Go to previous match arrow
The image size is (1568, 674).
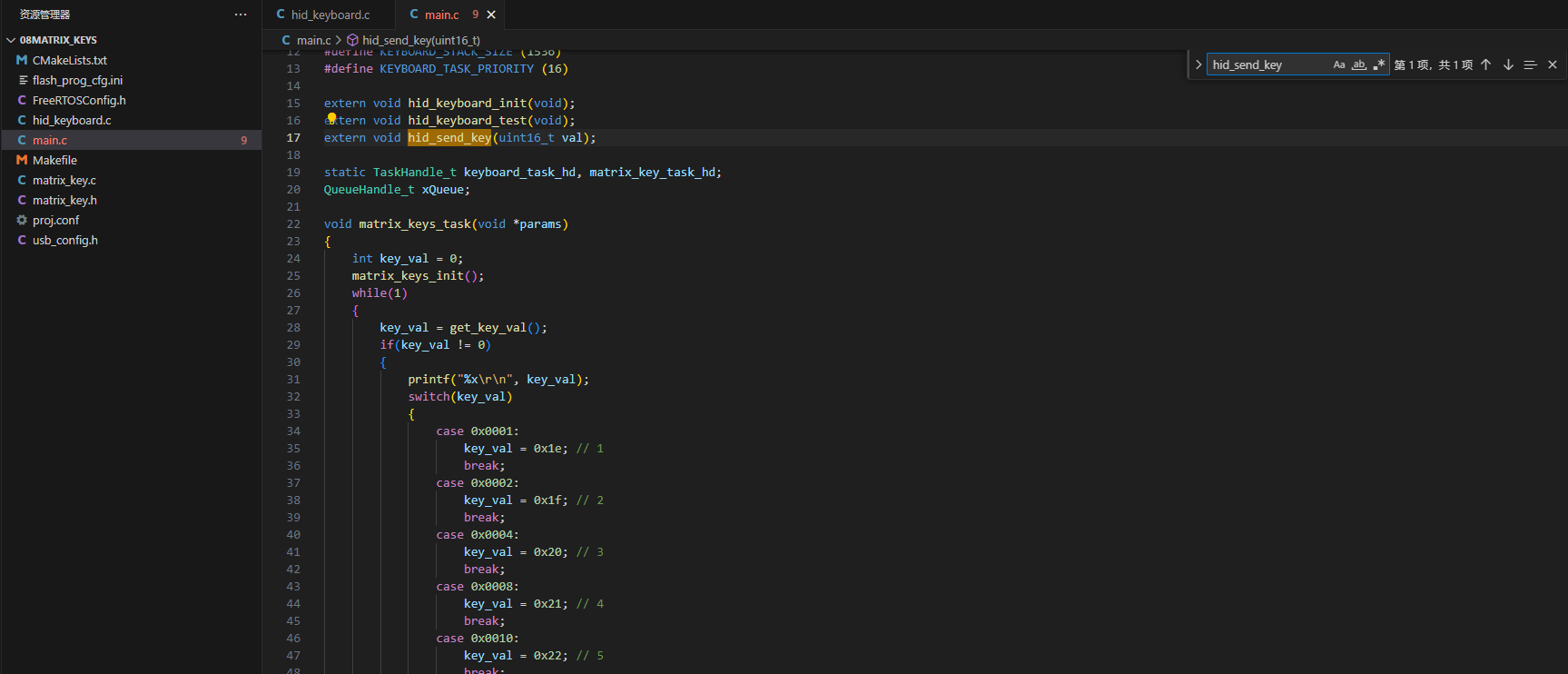click(1485, 64)
